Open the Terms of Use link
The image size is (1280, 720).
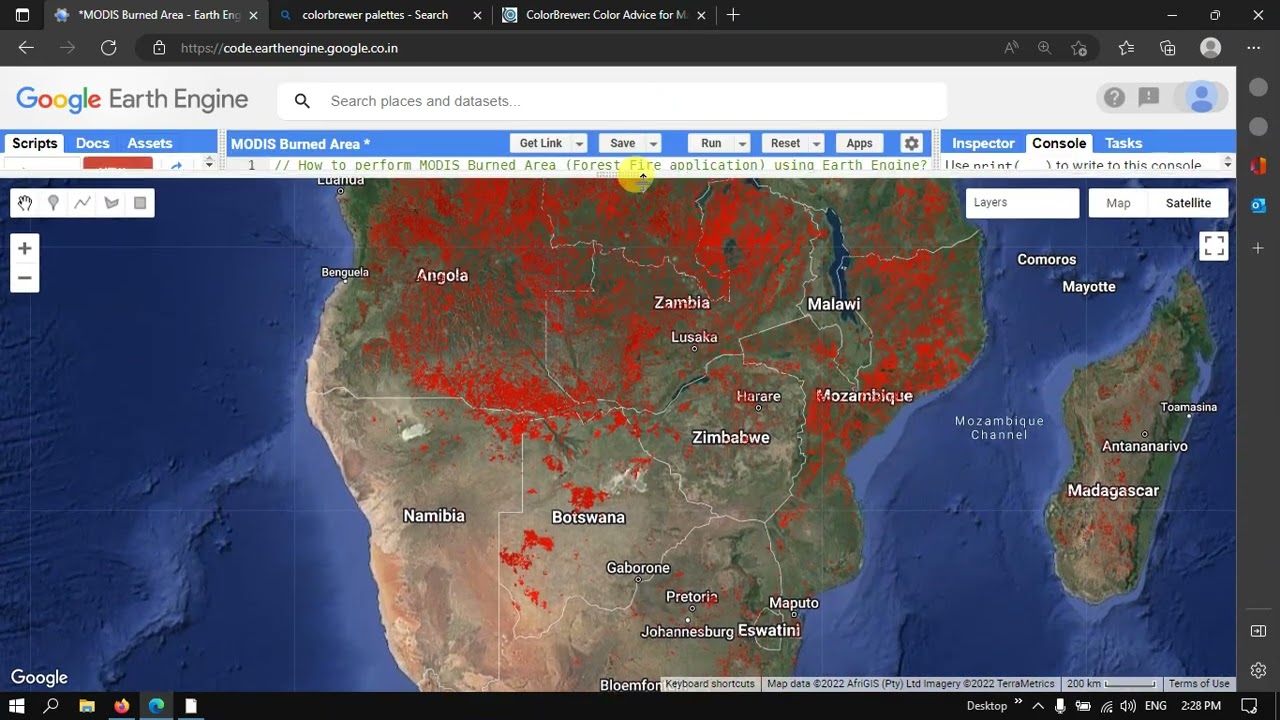(1199, 684)
